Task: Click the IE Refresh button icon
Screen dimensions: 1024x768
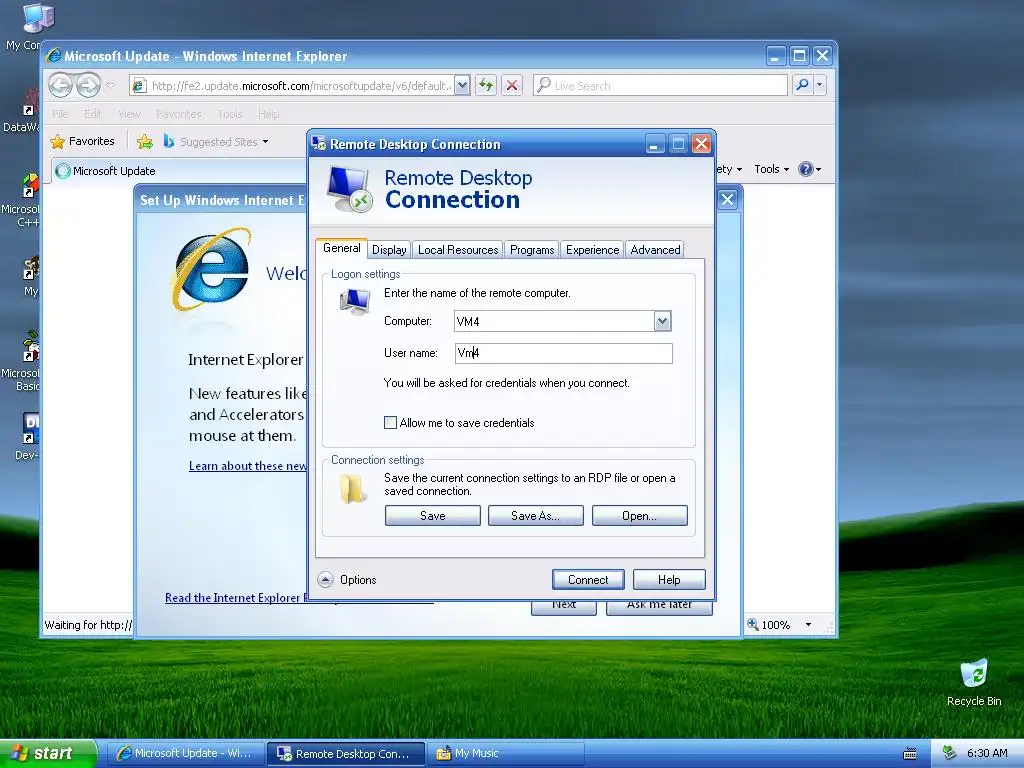Action: (486, 85)
